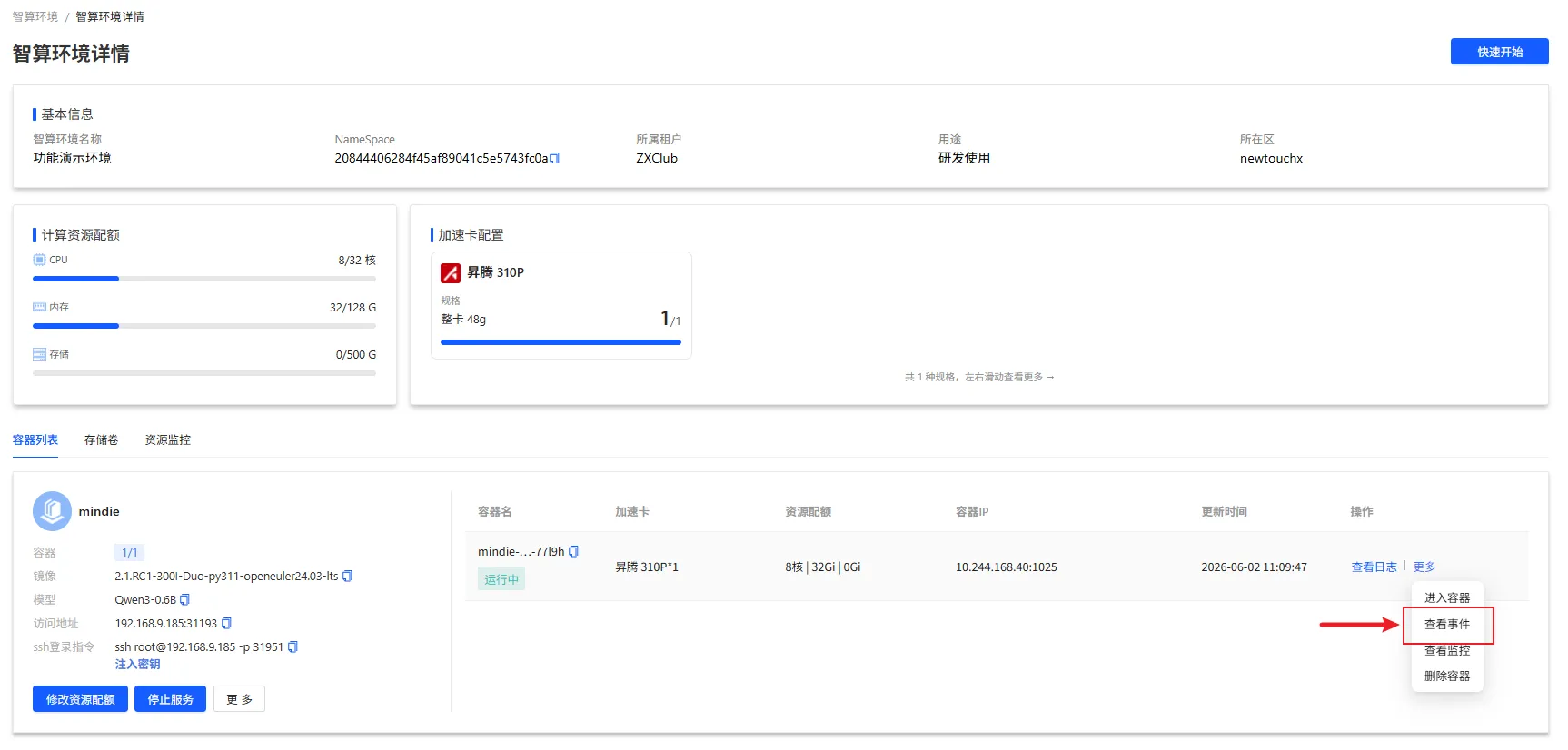The width and height of the screenshot is (1568, 750).
Task: Go to 智算环境 breadcrumb link
Action: (x=35, y=16)
